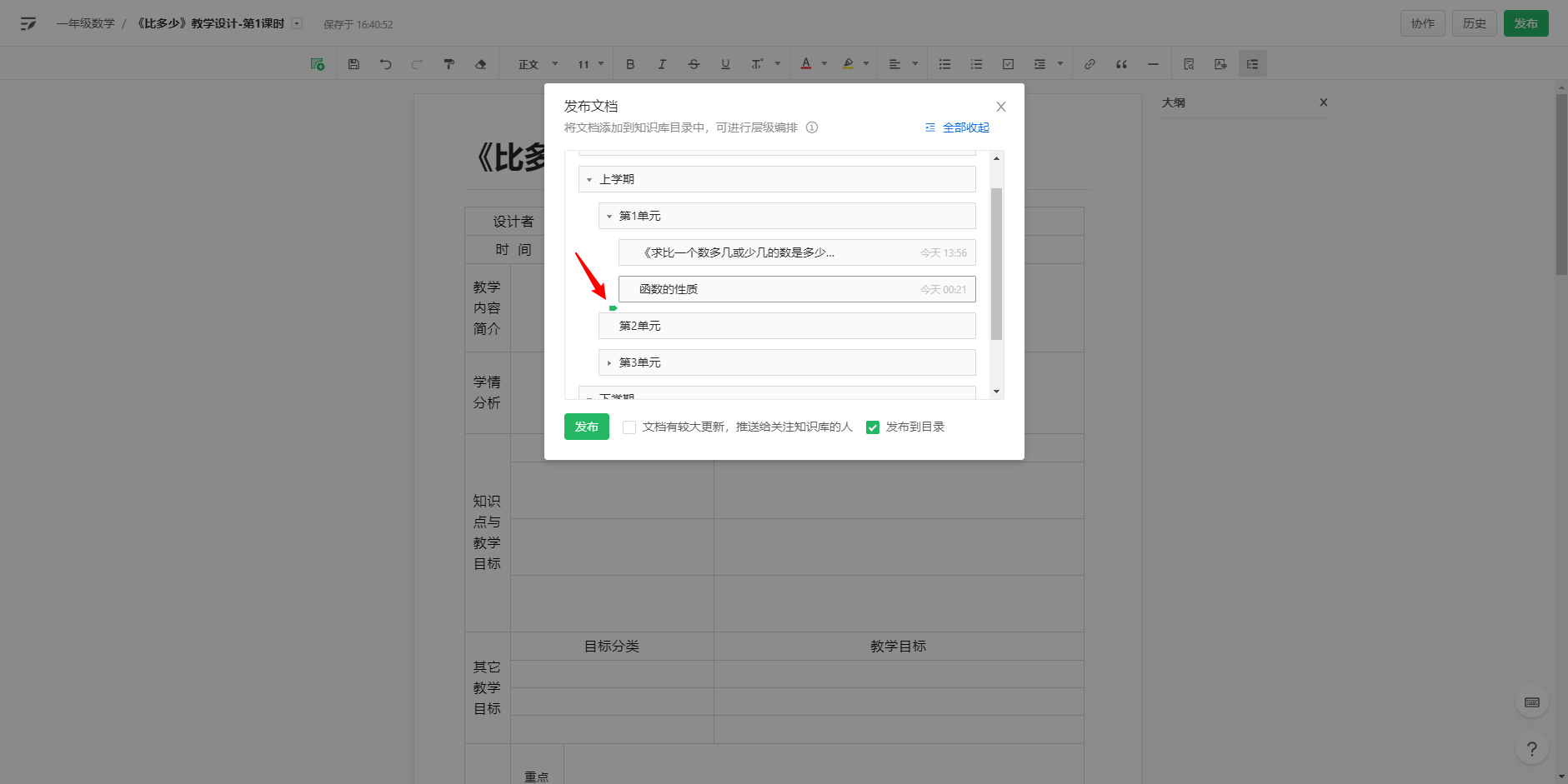Open the help question mark button
1568x784 pixels.
(1532, 749)
